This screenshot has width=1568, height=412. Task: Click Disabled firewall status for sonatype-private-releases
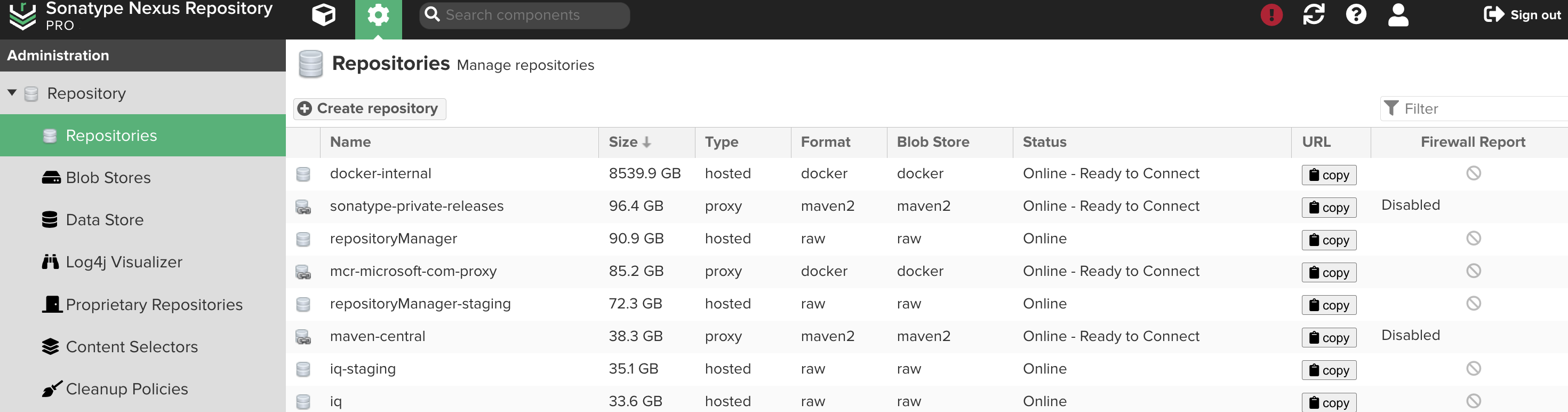click(x=1410, y=205)
